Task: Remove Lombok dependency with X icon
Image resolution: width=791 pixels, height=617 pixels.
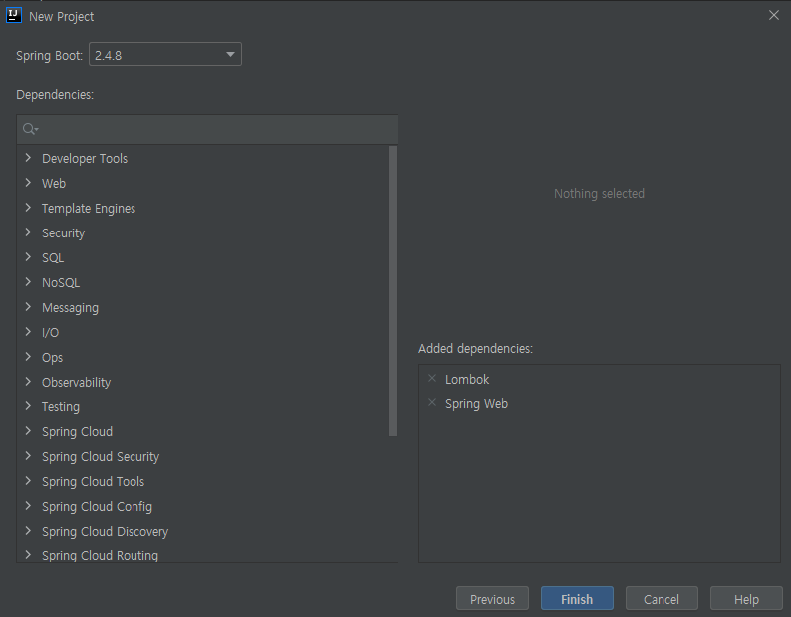Action: pyautogui.click(x=432, y=378)
